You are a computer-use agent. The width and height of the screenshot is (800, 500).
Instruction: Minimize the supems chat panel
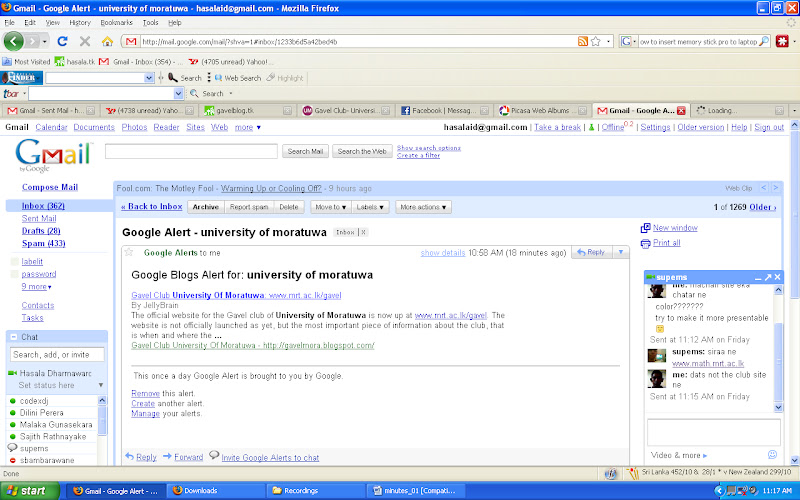pyautogui.click(x=758, y=278)
